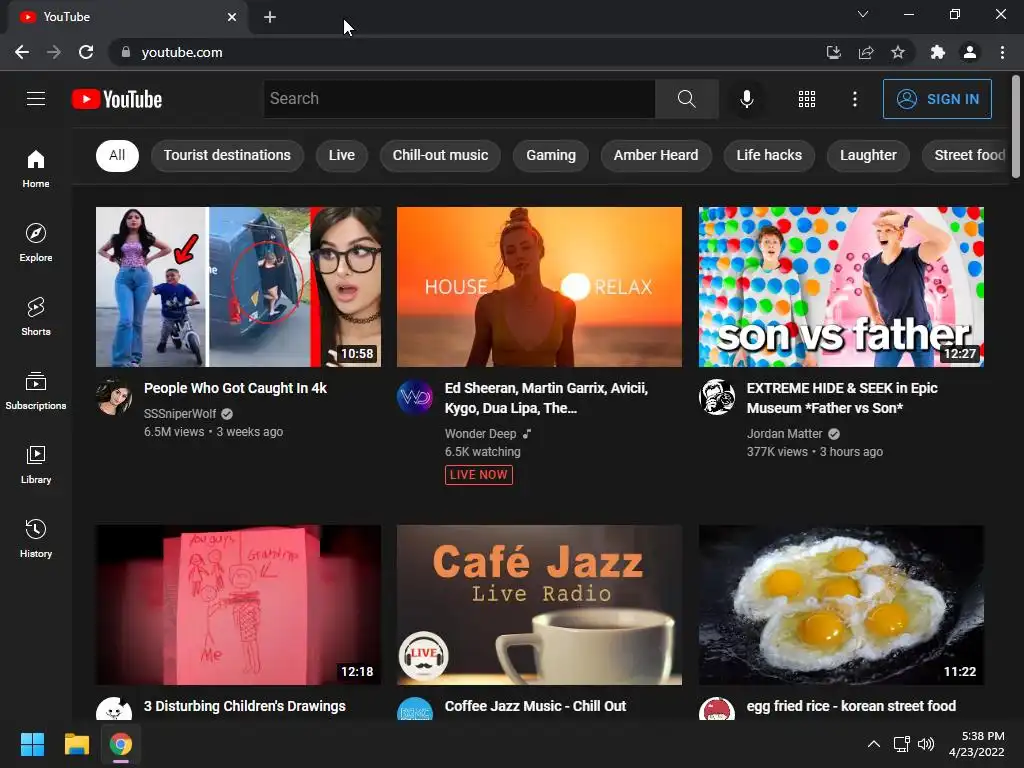Open File Explorer from the taskbar

[x=76, y=744]
